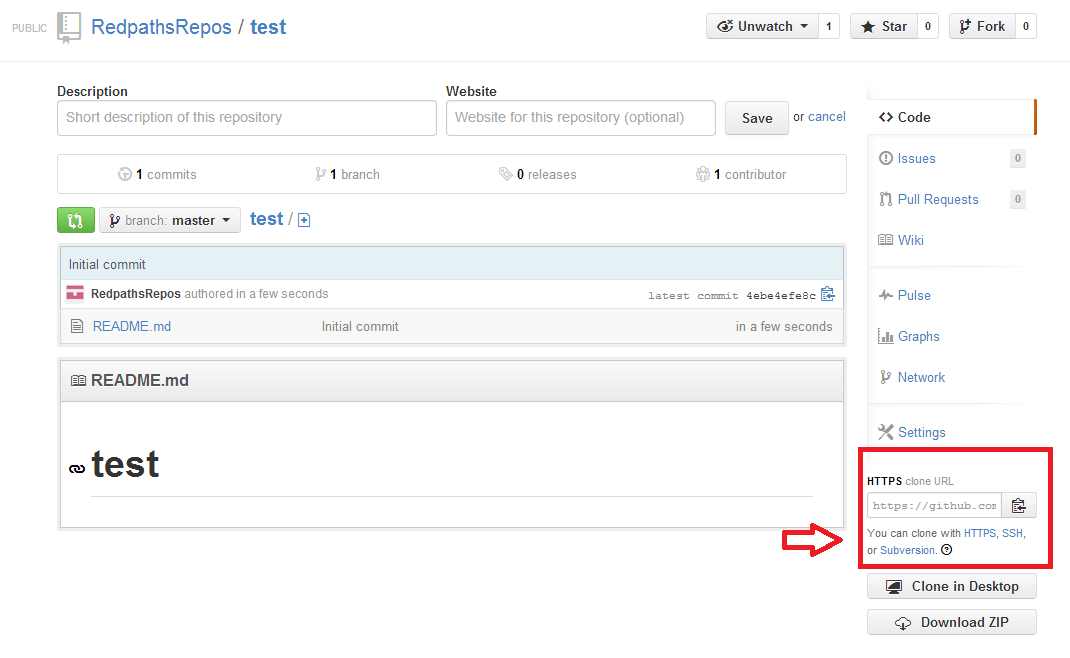Click the Pull Requests count badge
1070x658 pixels.
point(1017,199)
